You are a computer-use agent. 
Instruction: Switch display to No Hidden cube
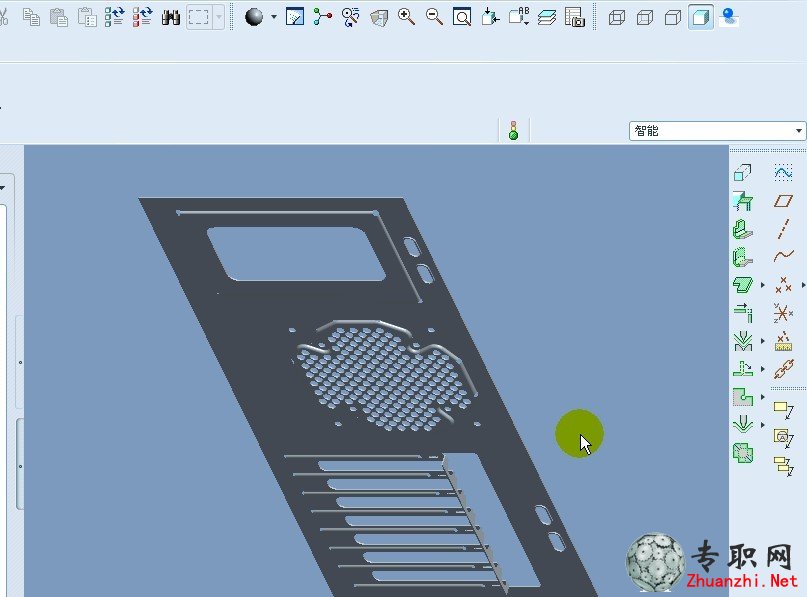click(x=673, y=18)
